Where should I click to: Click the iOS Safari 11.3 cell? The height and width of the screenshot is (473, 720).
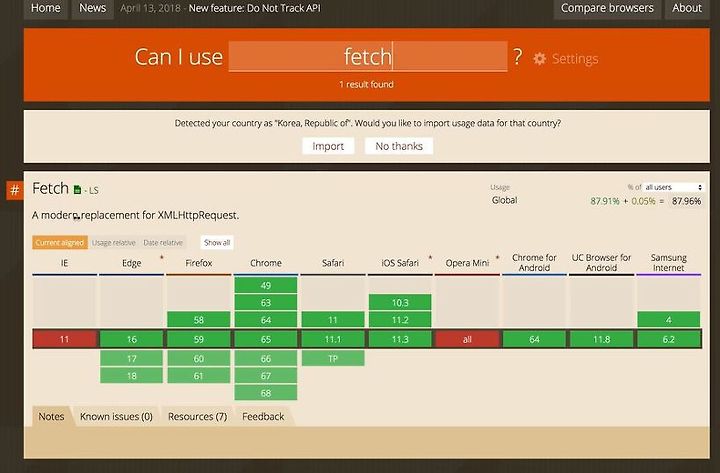[400, 339]
